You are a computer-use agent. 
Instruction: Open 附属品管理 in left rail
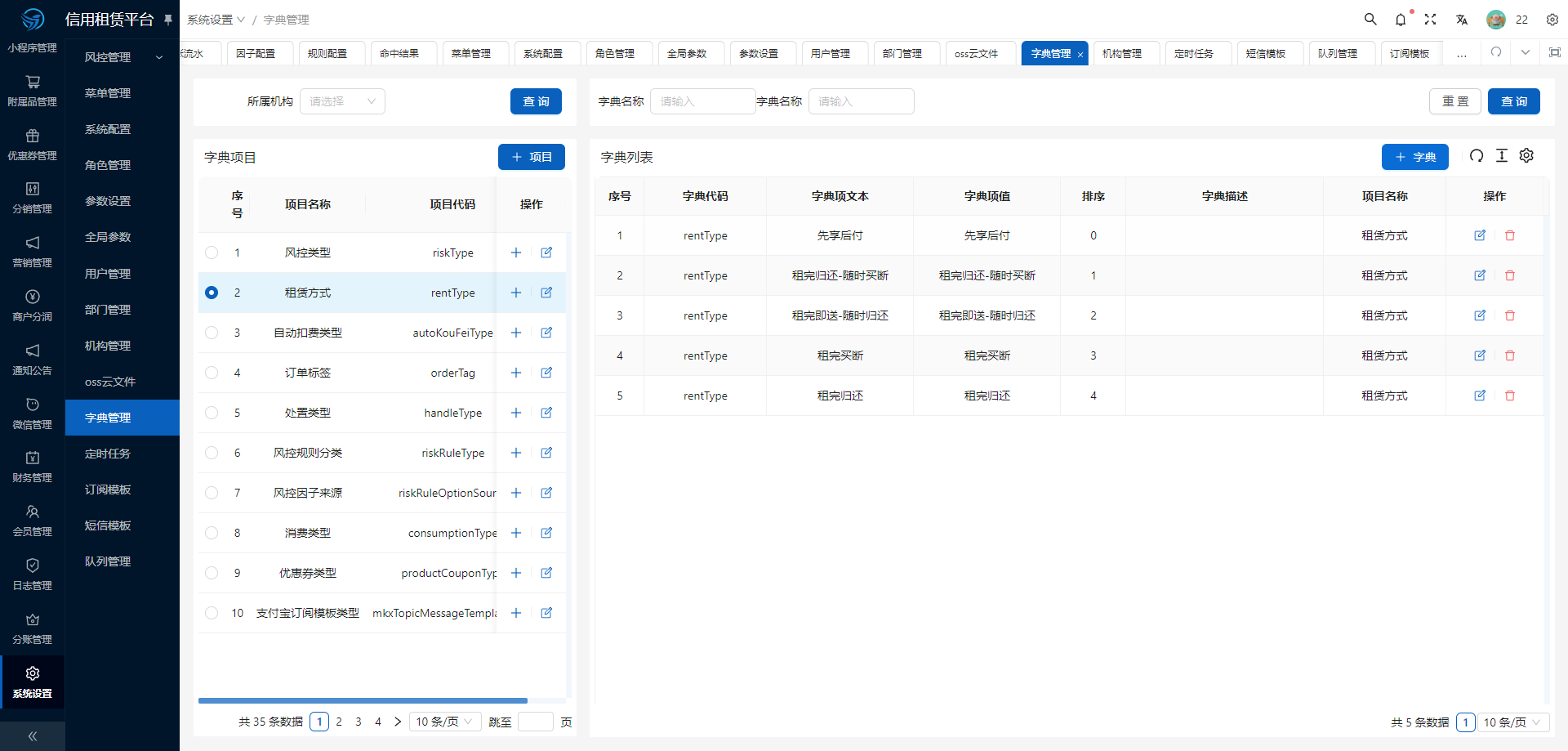coord(33,91)
